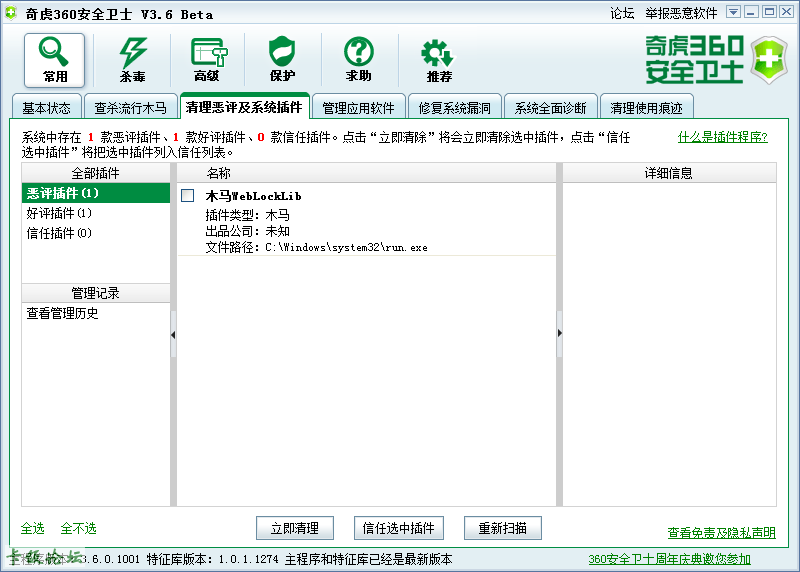Open the 保护 (Protection) shield icon

(282, 60)
